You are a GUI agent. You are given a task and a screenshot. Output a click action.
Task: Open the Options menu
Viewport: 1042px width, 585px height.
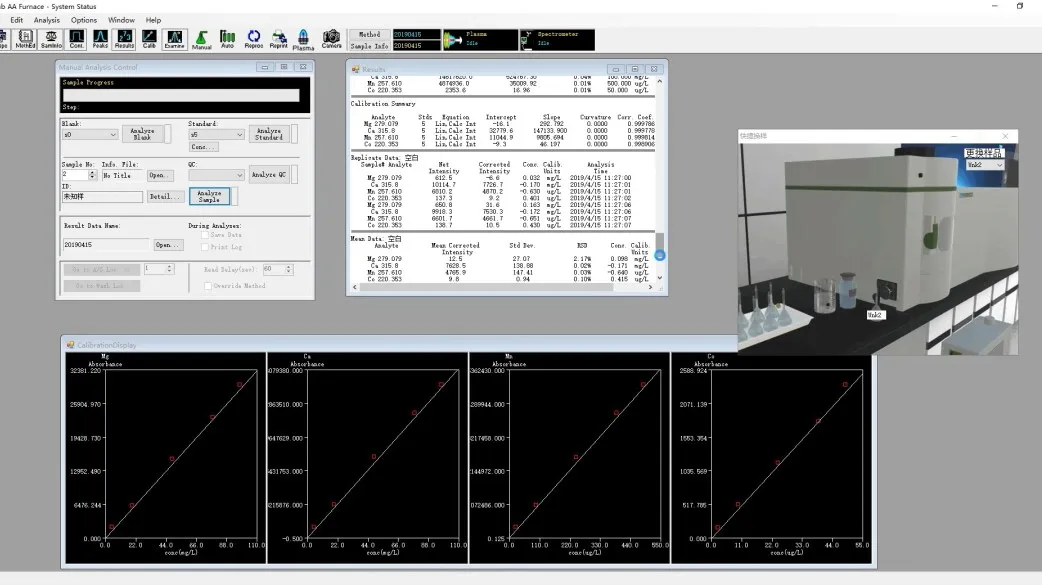coord(84,20)
